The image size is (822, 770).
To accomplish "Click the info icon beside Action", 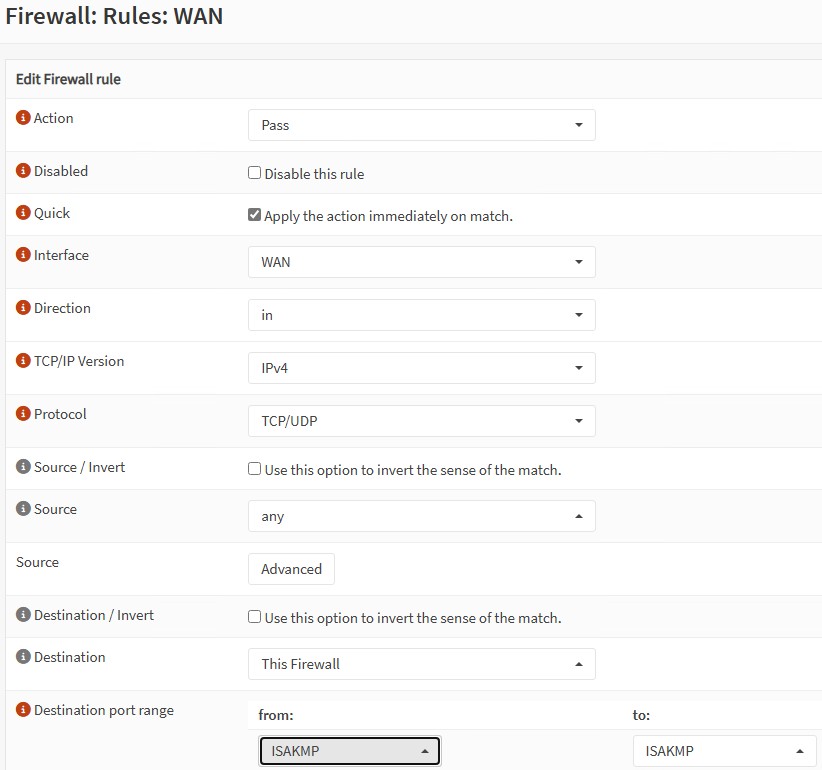I will (23, 118).
